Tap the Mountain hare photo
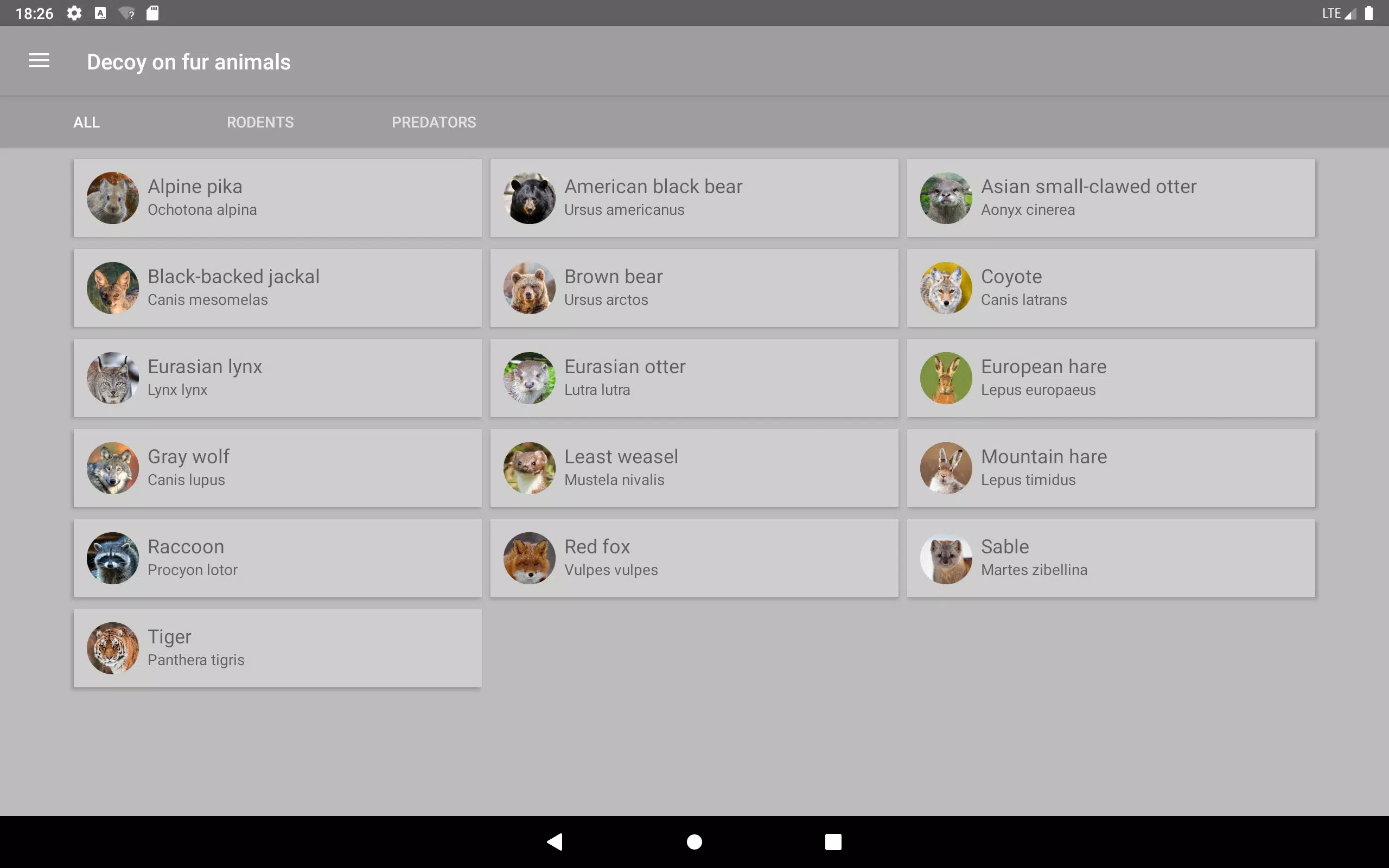Image resolution: width=1389 pixels, height=868 pixels. click(946, 468)
